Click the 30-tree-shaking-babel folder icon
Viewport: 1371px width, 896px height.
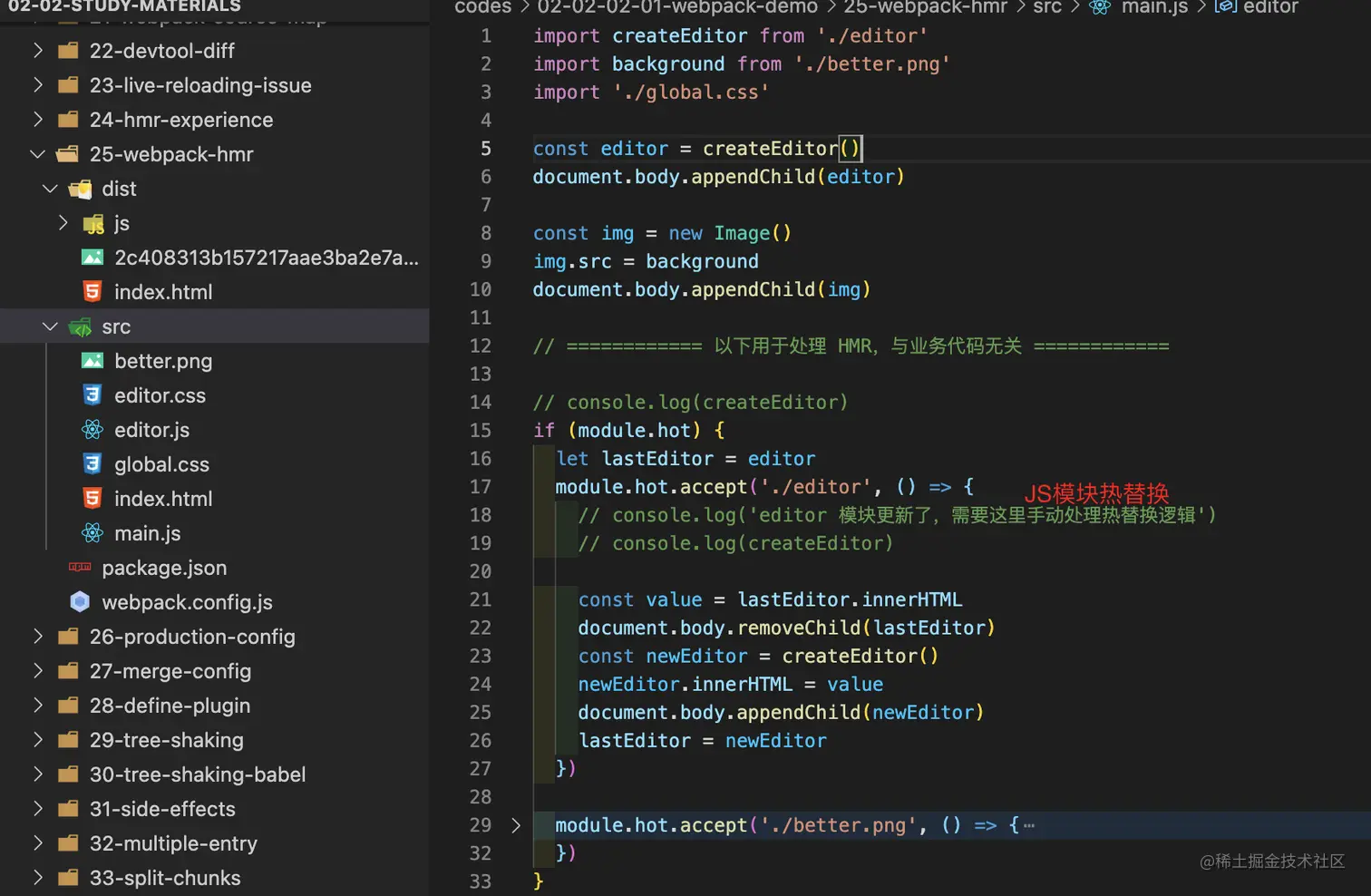(x=68, y=774)
